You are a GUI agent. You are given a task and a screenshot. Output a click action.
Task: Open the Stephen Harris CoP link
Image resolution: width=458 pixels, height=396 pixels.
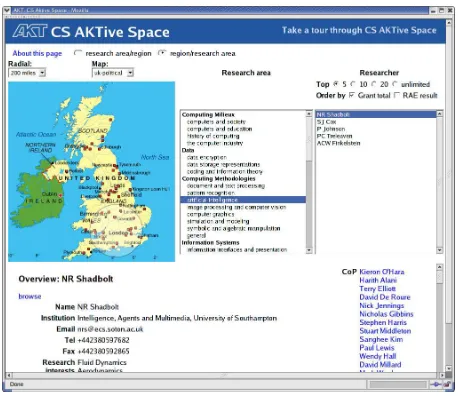383,323
